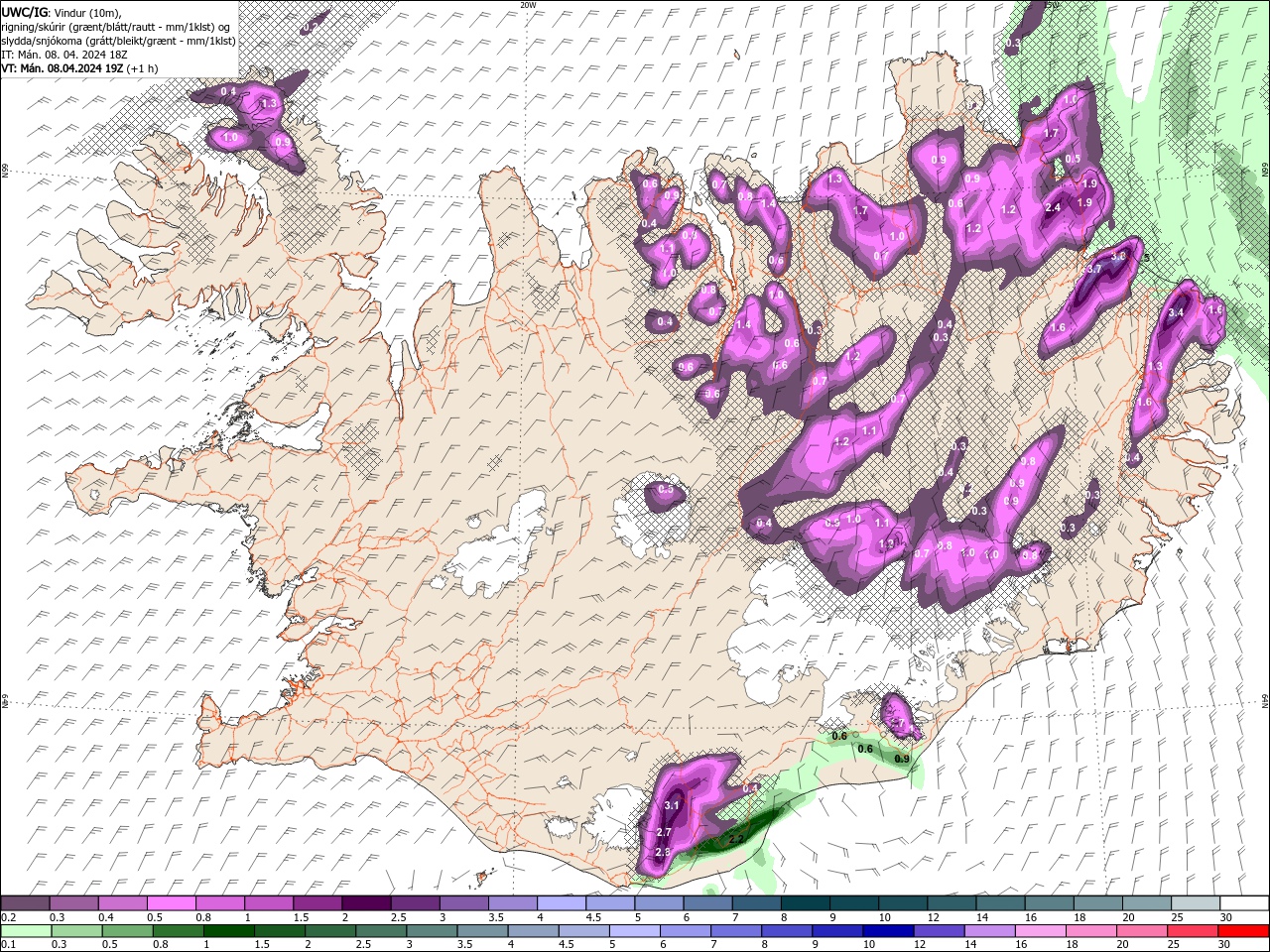The height and width of the screenshot is (952, 1270).
Task: Select the 'VT: Mán. 08.04.2024 19Z (+1 h)' line
Action: pyautogui.click(x=80, y=69)
